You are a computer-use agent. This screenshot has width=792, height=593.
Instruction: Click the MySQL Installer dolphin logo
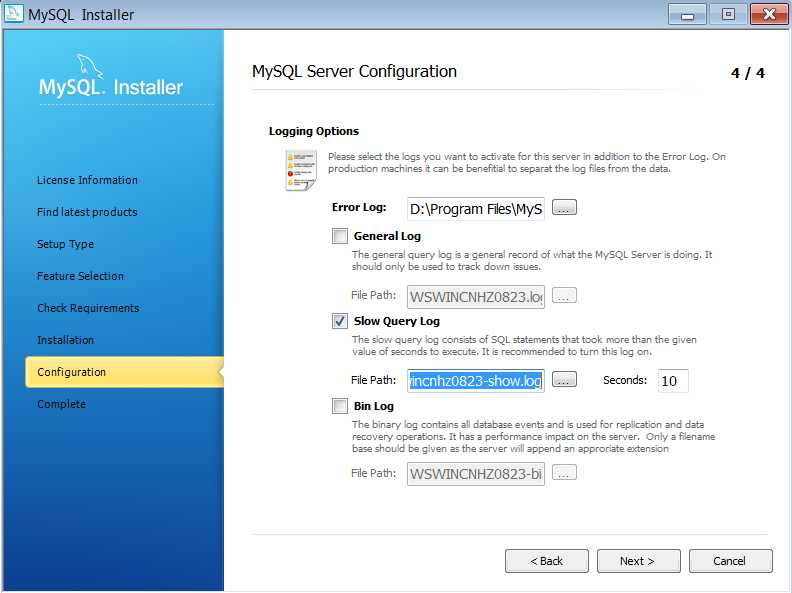point(90,66)
